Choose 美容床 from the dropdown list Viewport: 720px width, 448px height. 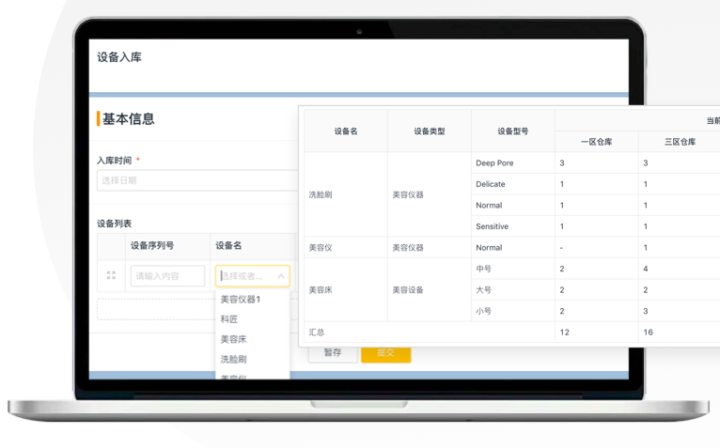point(233,339)
